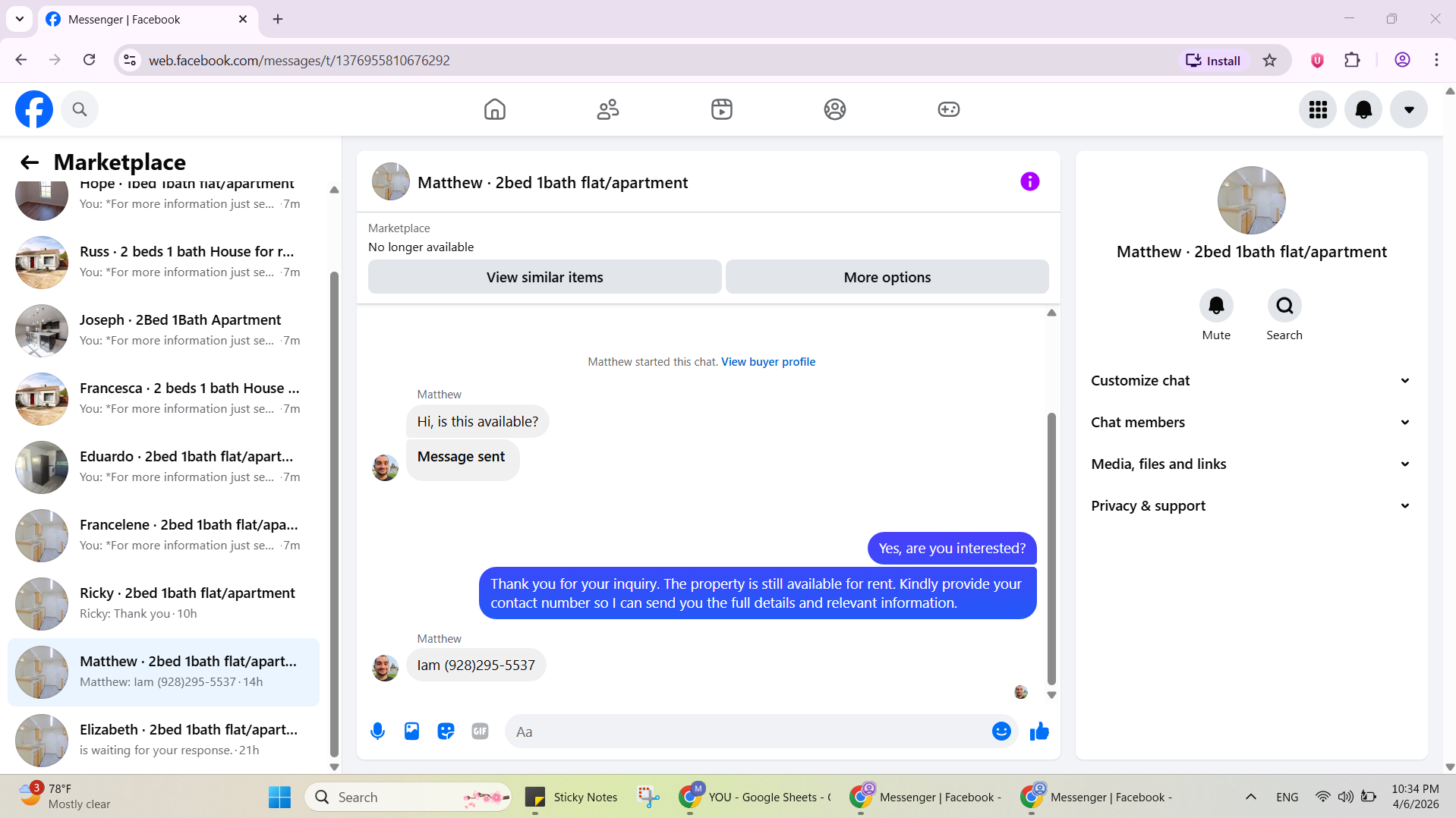Open Russ 2 beds 1 bath House chat

coord(163,262)
